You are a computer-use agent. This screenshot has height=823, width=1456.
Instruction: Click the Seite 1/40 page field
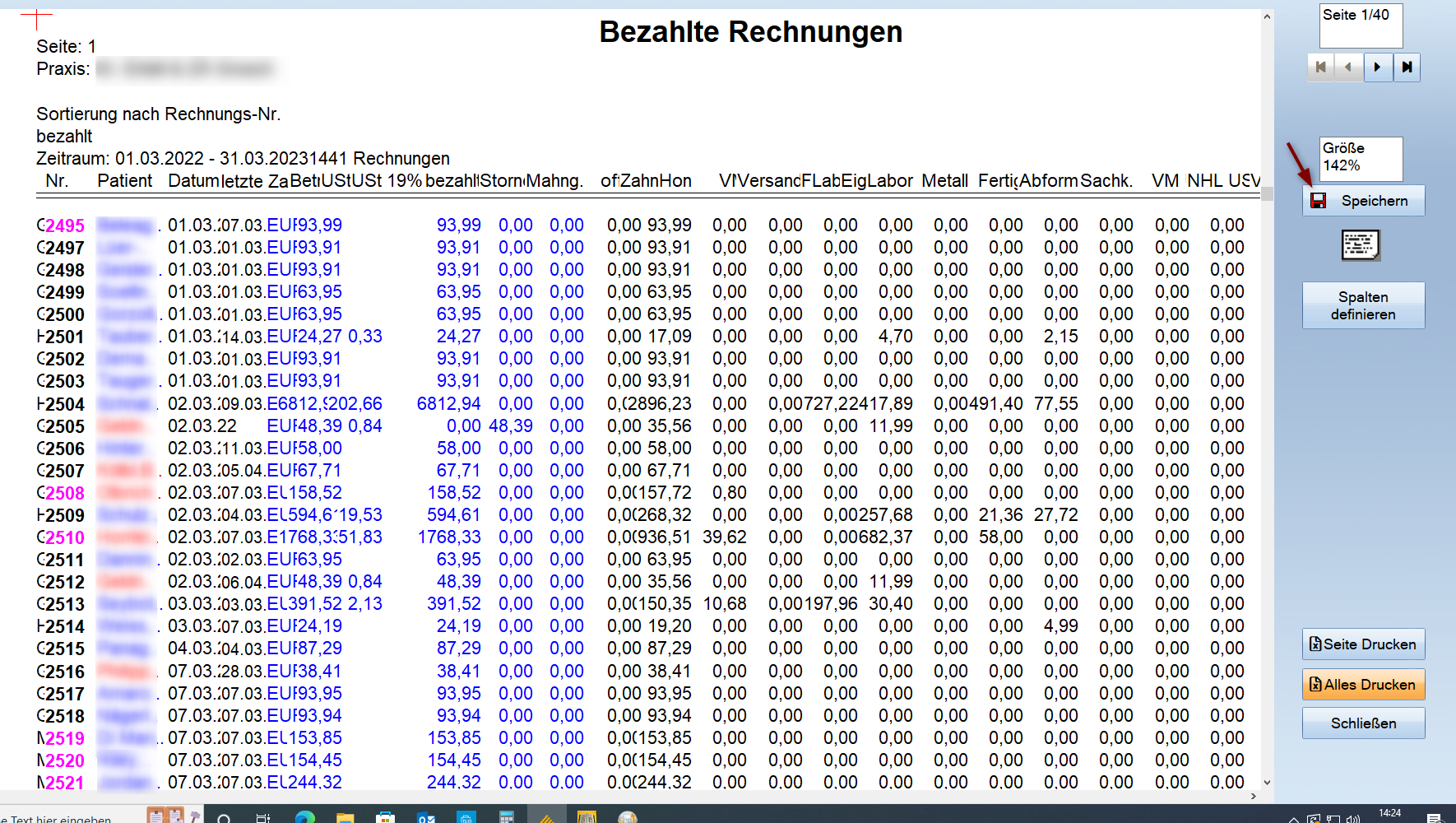coord(1361,26)
